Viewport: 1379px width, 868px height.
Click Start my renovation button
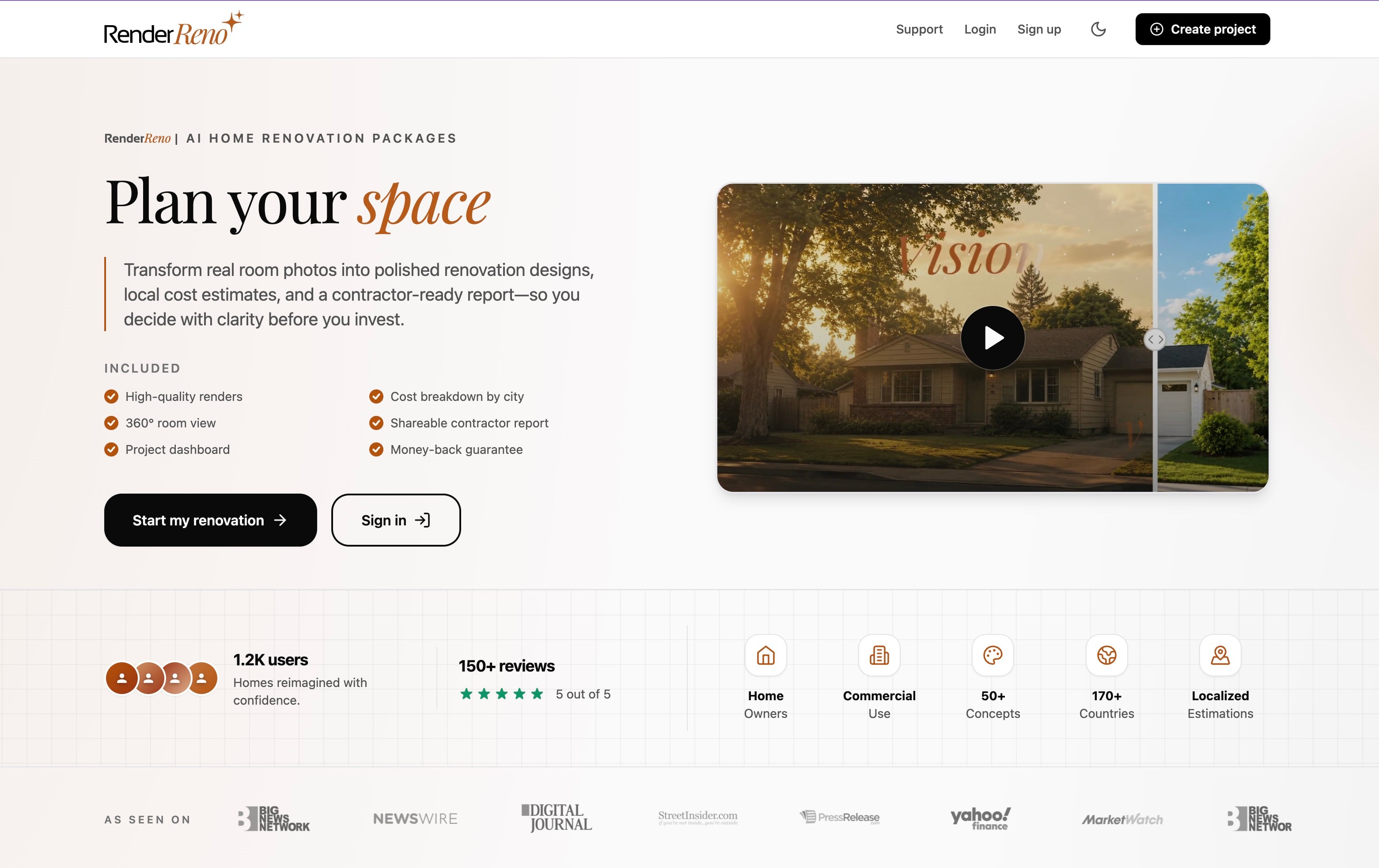[210, 520]
